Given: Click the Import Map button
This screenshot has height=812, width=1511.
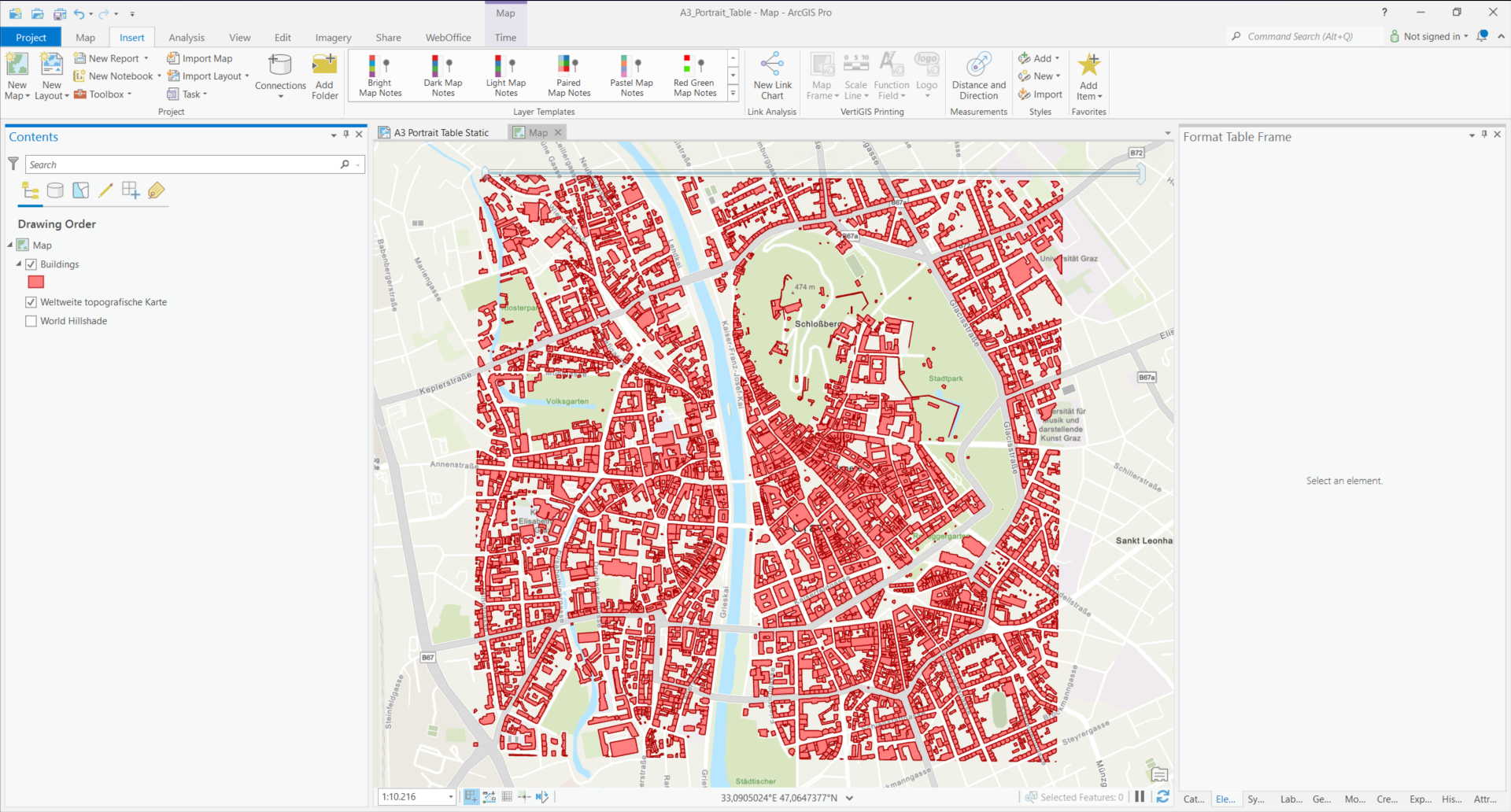Looking at the screenshot, I should (200, 58).
